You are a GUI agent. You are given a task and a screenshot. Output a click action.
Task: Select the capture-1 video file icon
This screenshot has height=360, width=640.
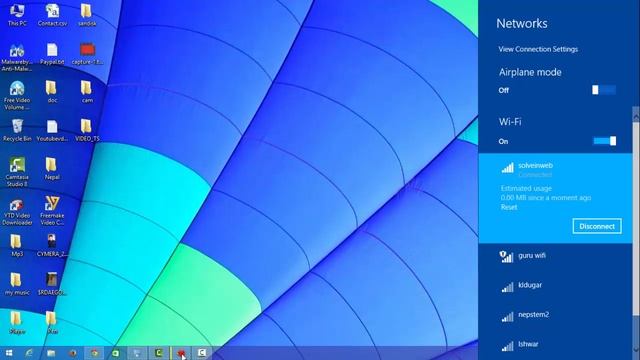click(x=87, y=54)
